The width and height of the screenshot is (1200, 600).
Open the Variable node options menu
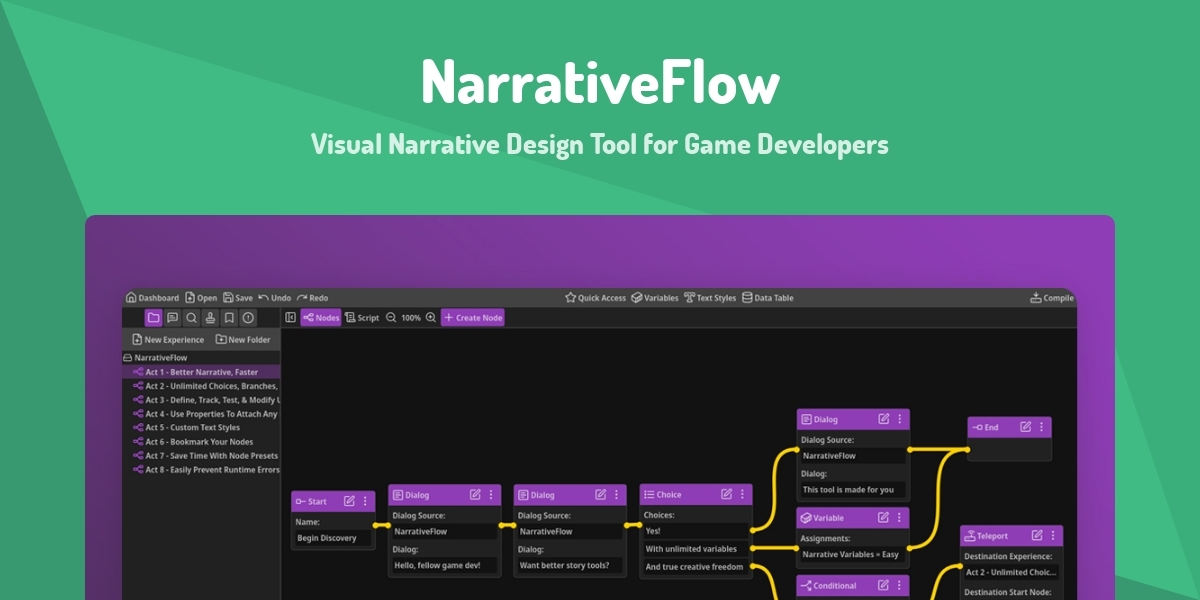pyautogui.click(x=899, y=518)
